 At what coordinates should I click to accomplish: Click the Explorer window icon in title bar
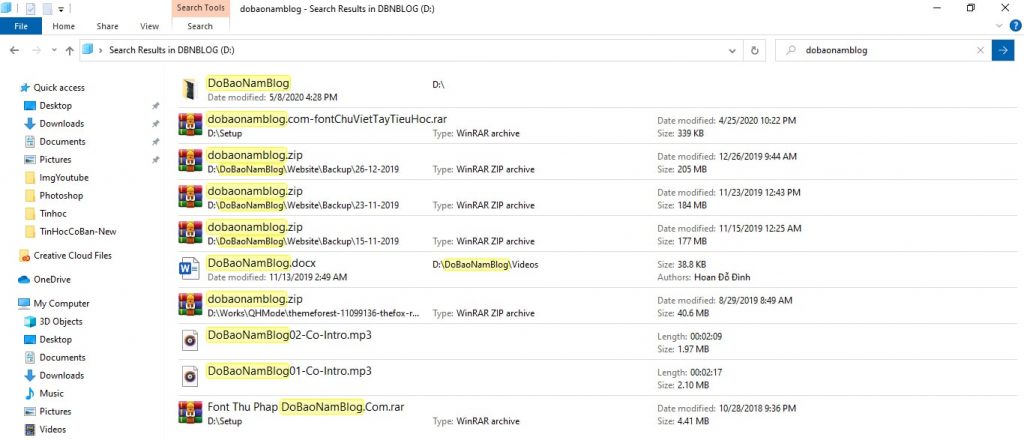pyautogui.click(x=7, y=8)
